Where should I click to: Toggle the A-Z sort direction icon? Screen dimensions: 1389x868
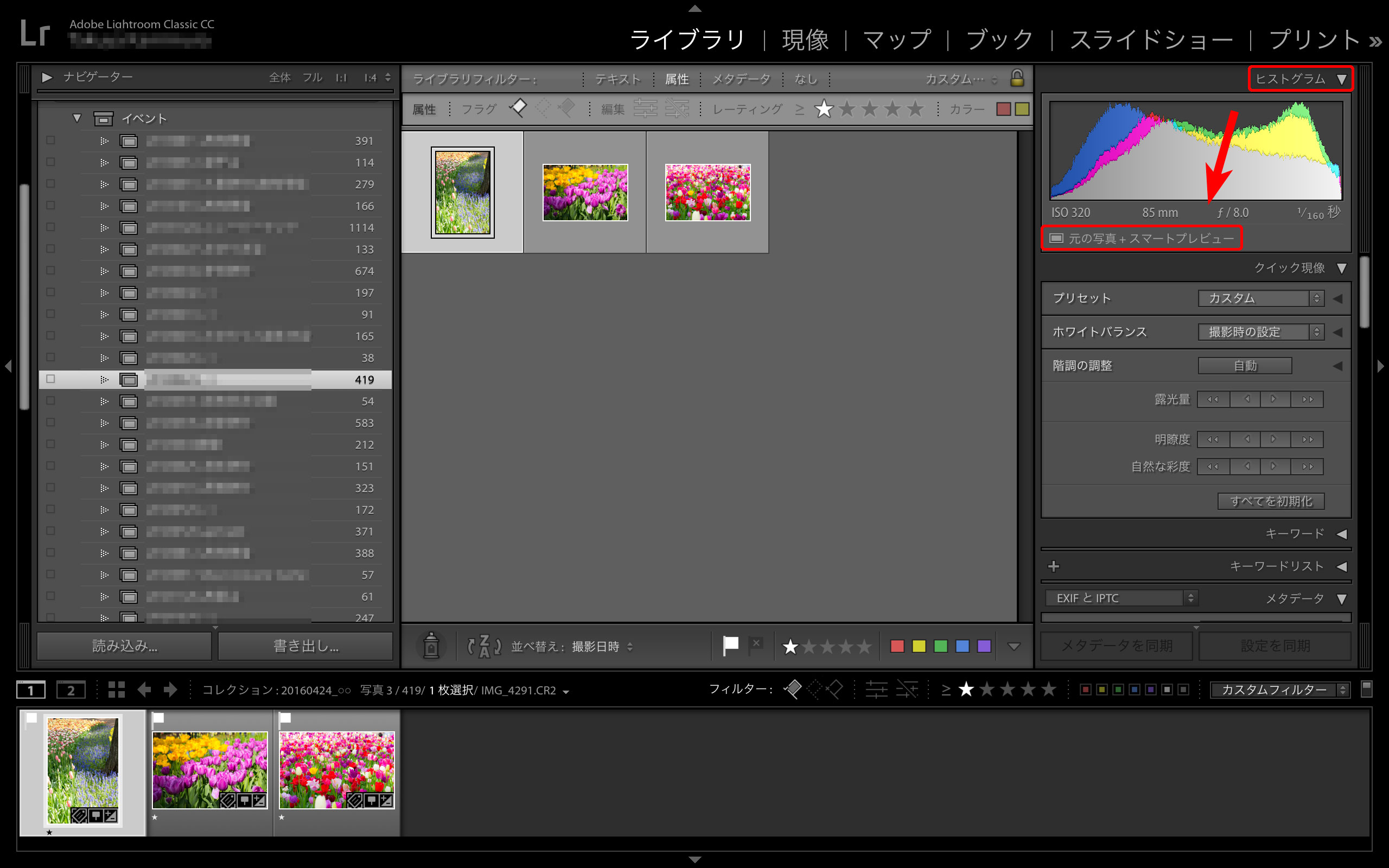click(x=484, y=647)
